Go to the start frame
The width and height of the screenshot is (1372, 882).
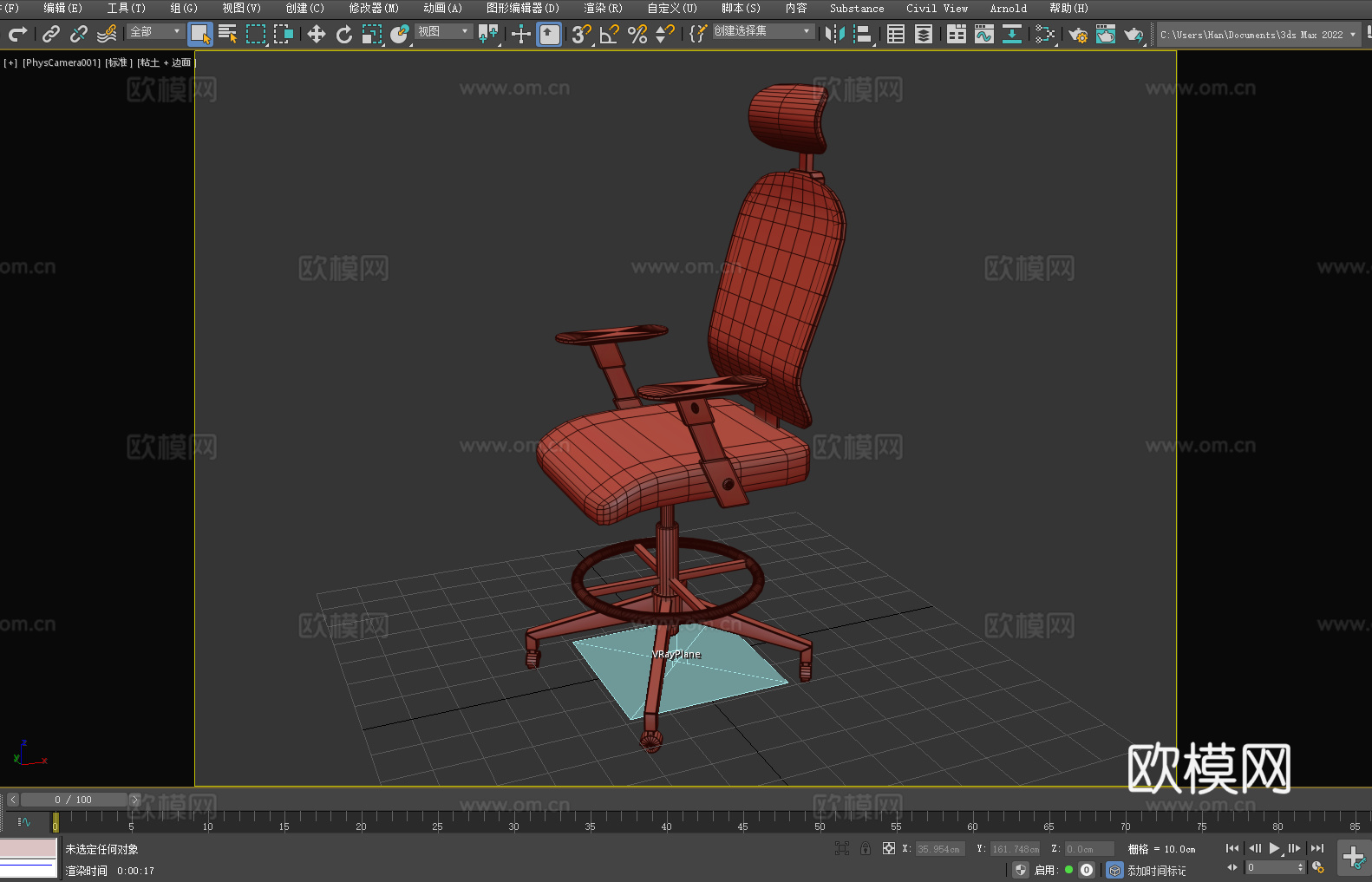(x=1232, y=848)
